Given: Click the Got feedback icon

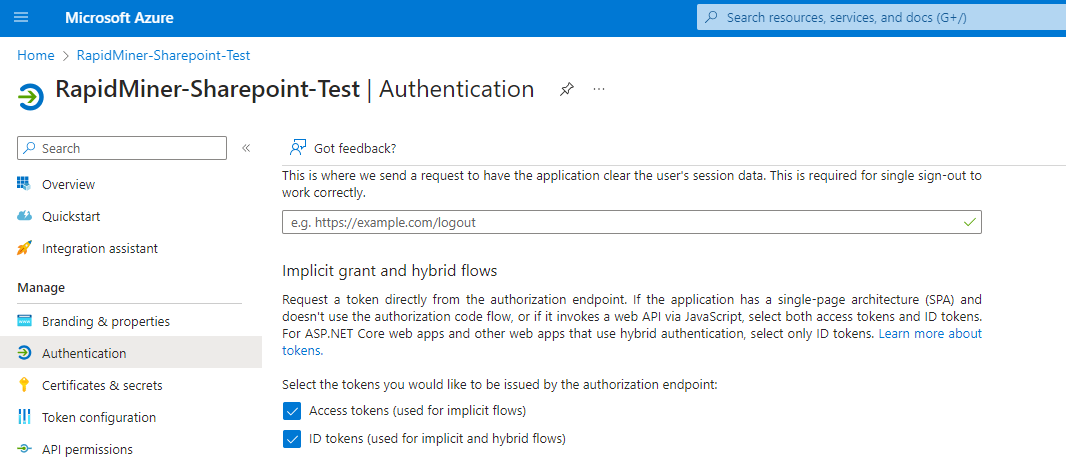Looking at the screenshot, I should coord(297,148).
